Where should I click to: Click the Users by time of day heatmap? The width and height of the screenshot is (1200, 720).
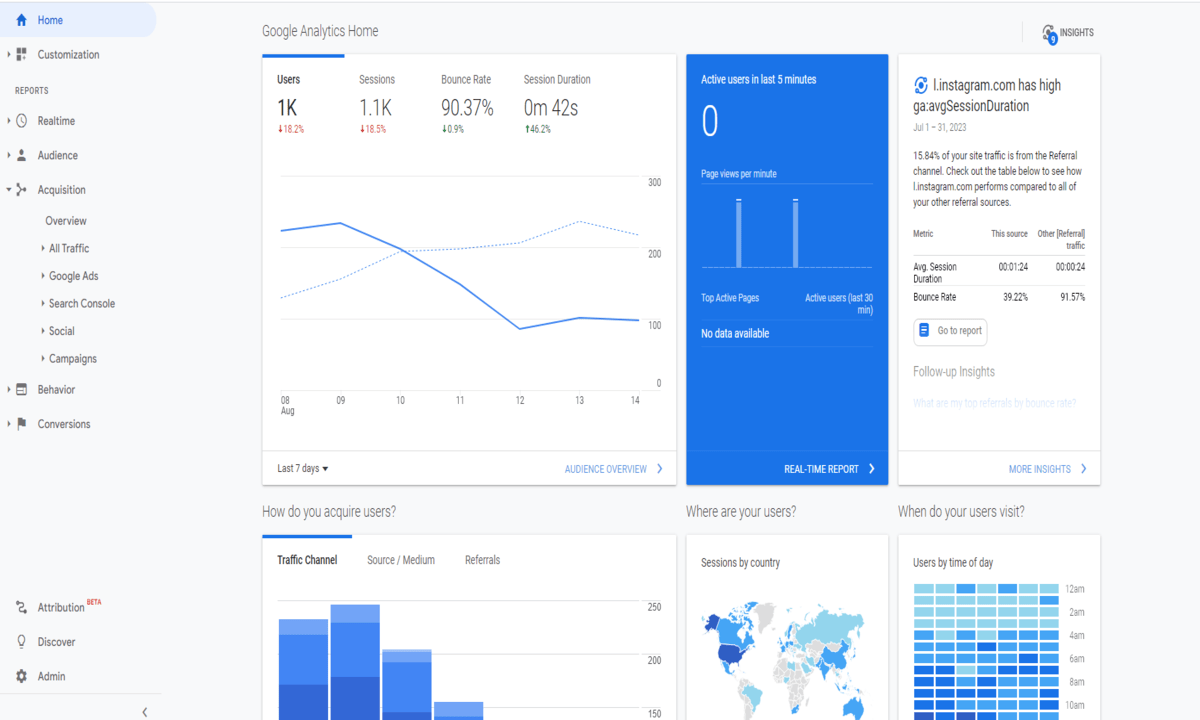(x=986, y=652)
